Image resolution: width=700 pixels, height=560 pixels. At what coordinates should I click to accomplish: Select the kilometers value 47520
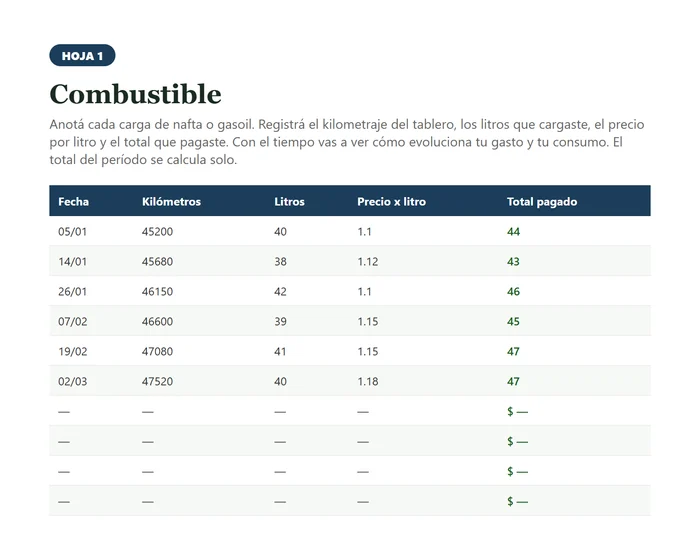point(157,381)
